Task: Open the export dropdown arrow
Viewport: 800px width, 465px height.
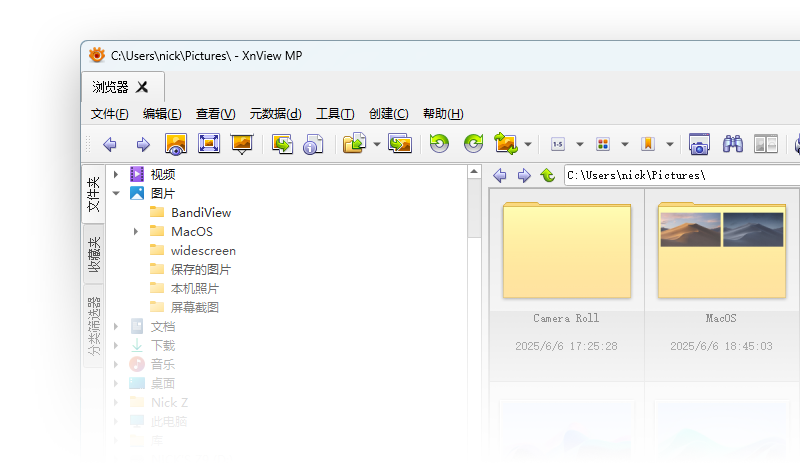Action: point(377,144)
